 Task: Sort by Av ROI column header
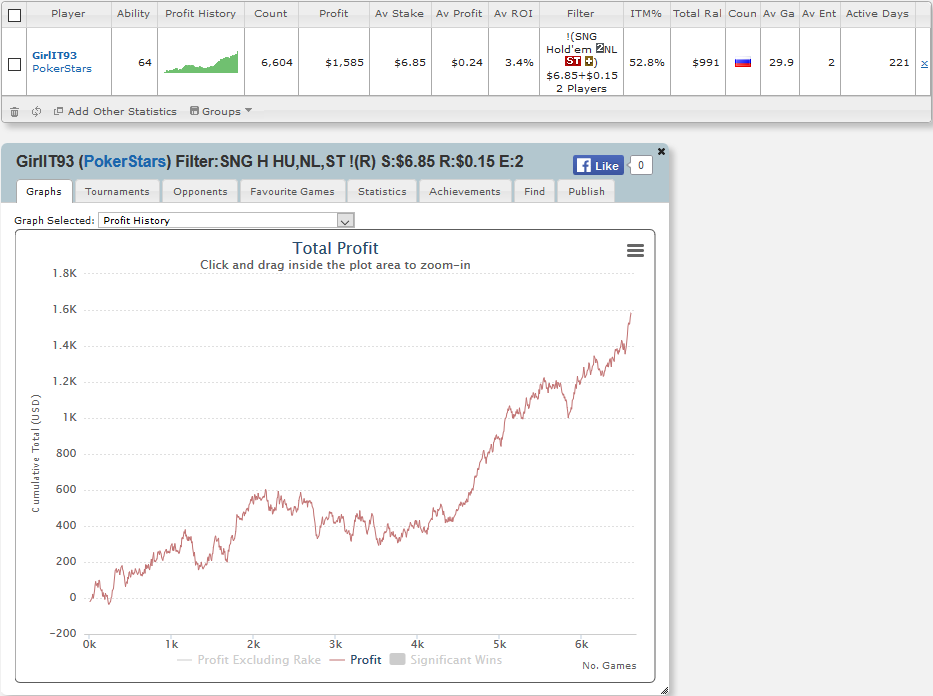[513, 14]
